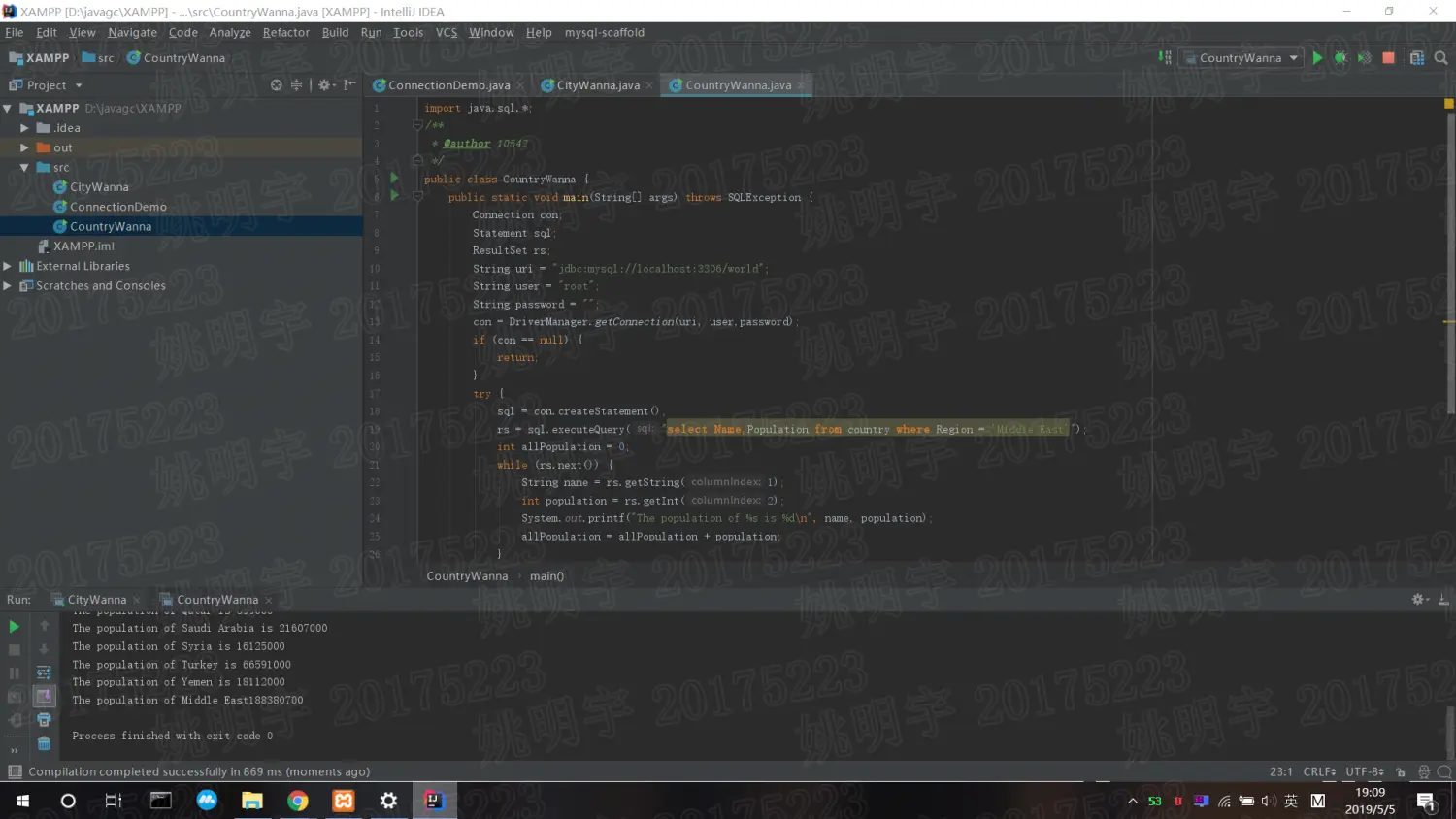Expand External Libraries
1456x819 pixels.
pos(8,266)
